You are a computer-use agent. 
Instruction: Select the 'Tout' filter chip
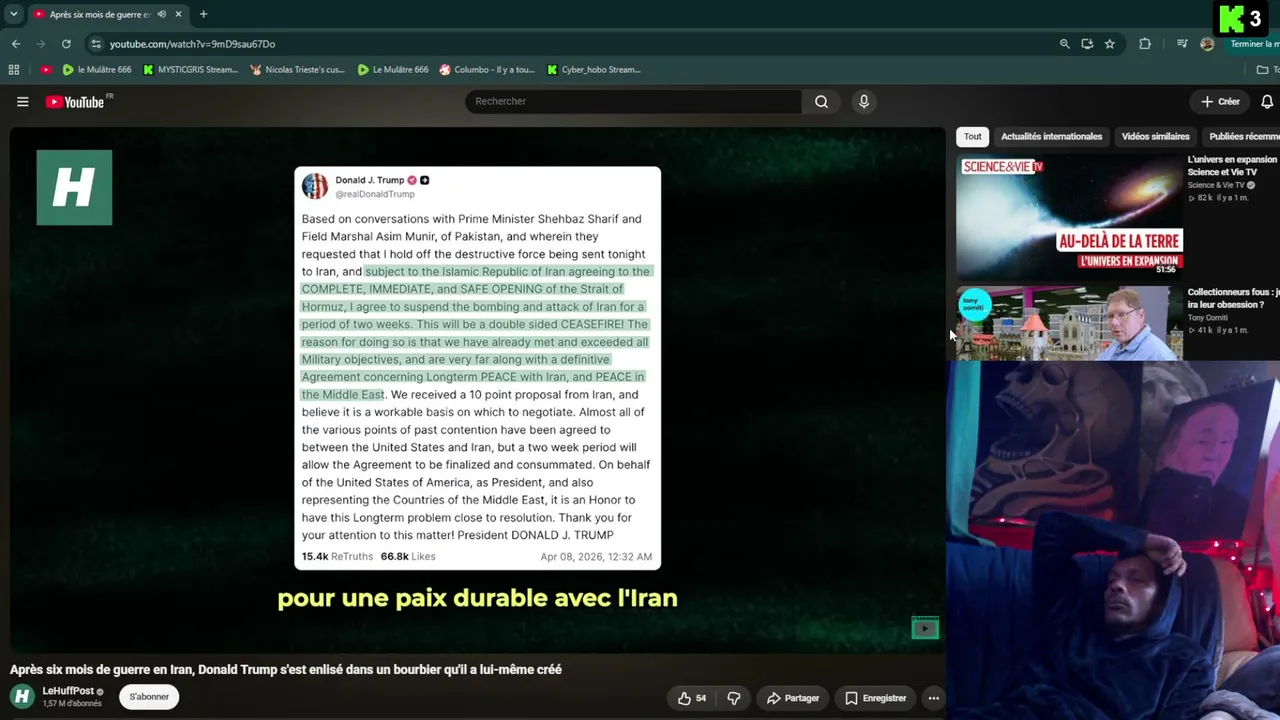(973, 137)
